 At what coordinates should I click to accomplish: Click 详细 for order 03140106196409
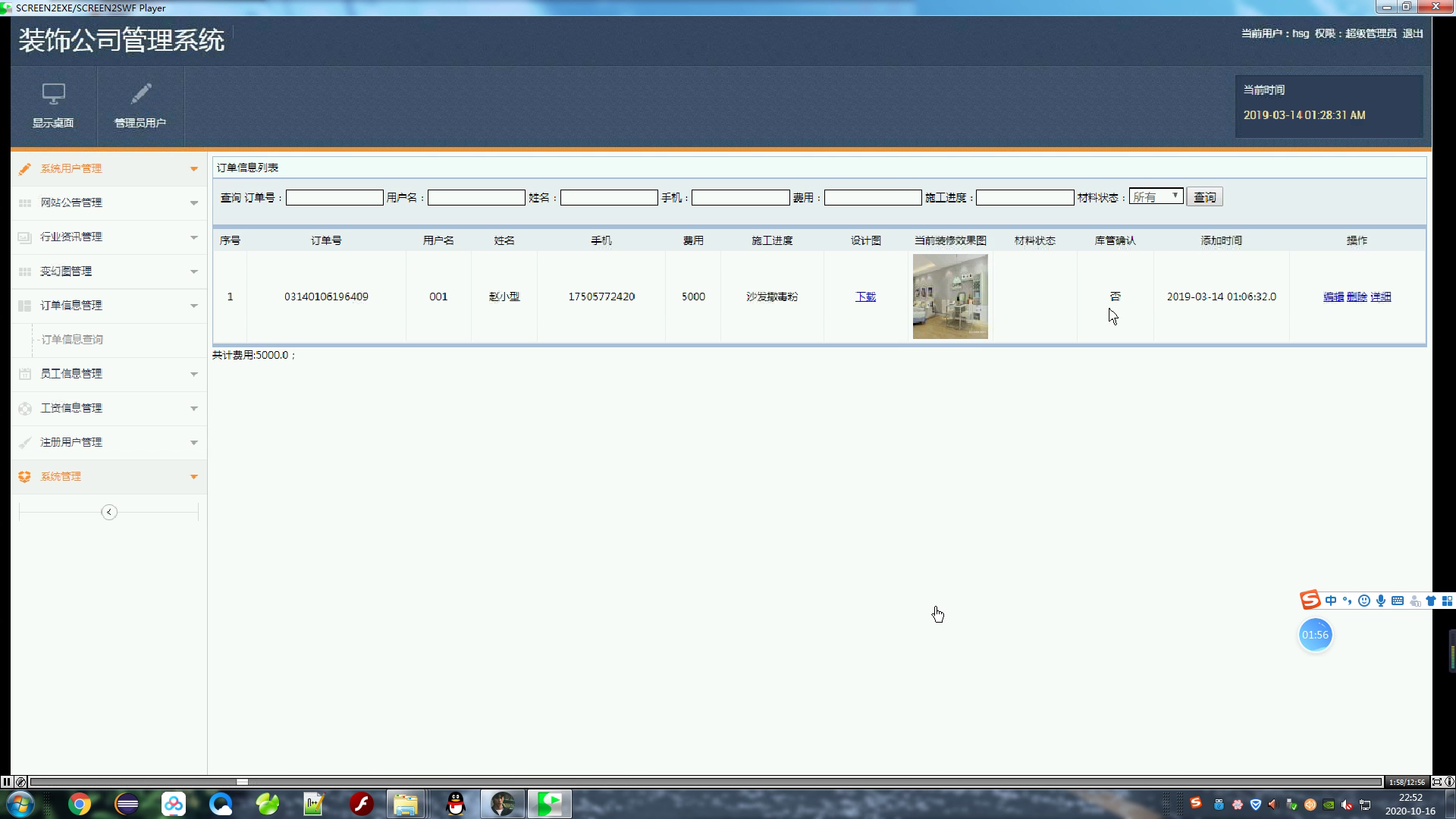(x=1380, y=297)
